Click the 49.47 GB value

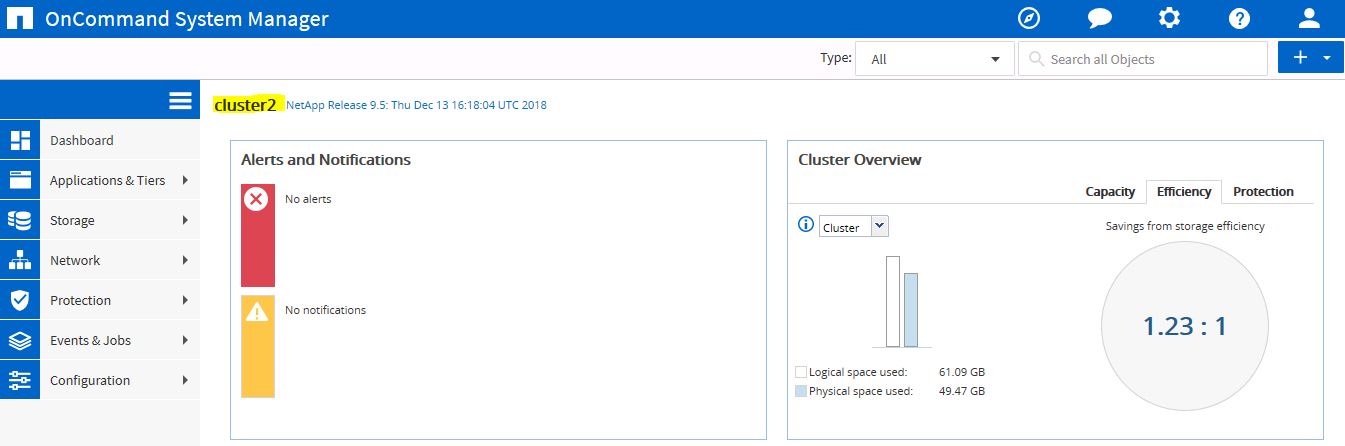tap(962, 391)
